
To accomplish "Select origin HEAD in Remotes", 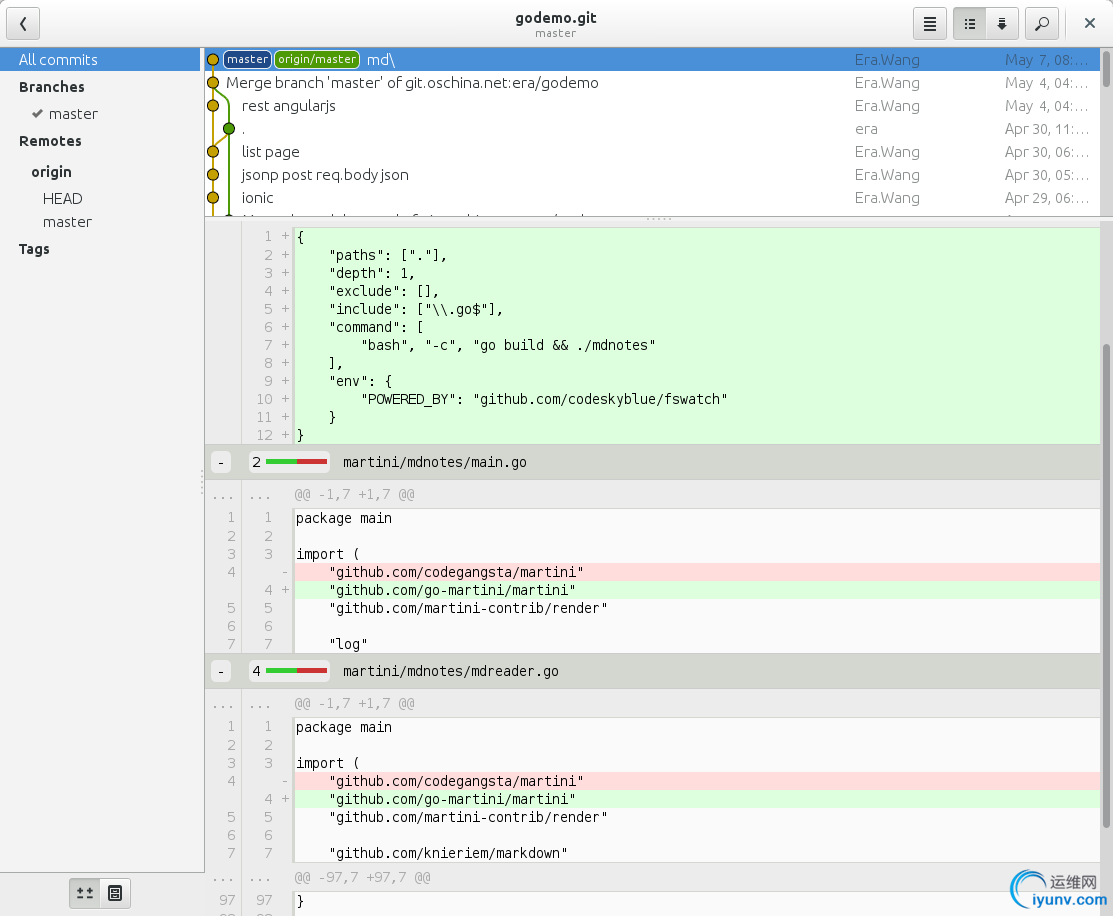I will click(x=62, y=199).
